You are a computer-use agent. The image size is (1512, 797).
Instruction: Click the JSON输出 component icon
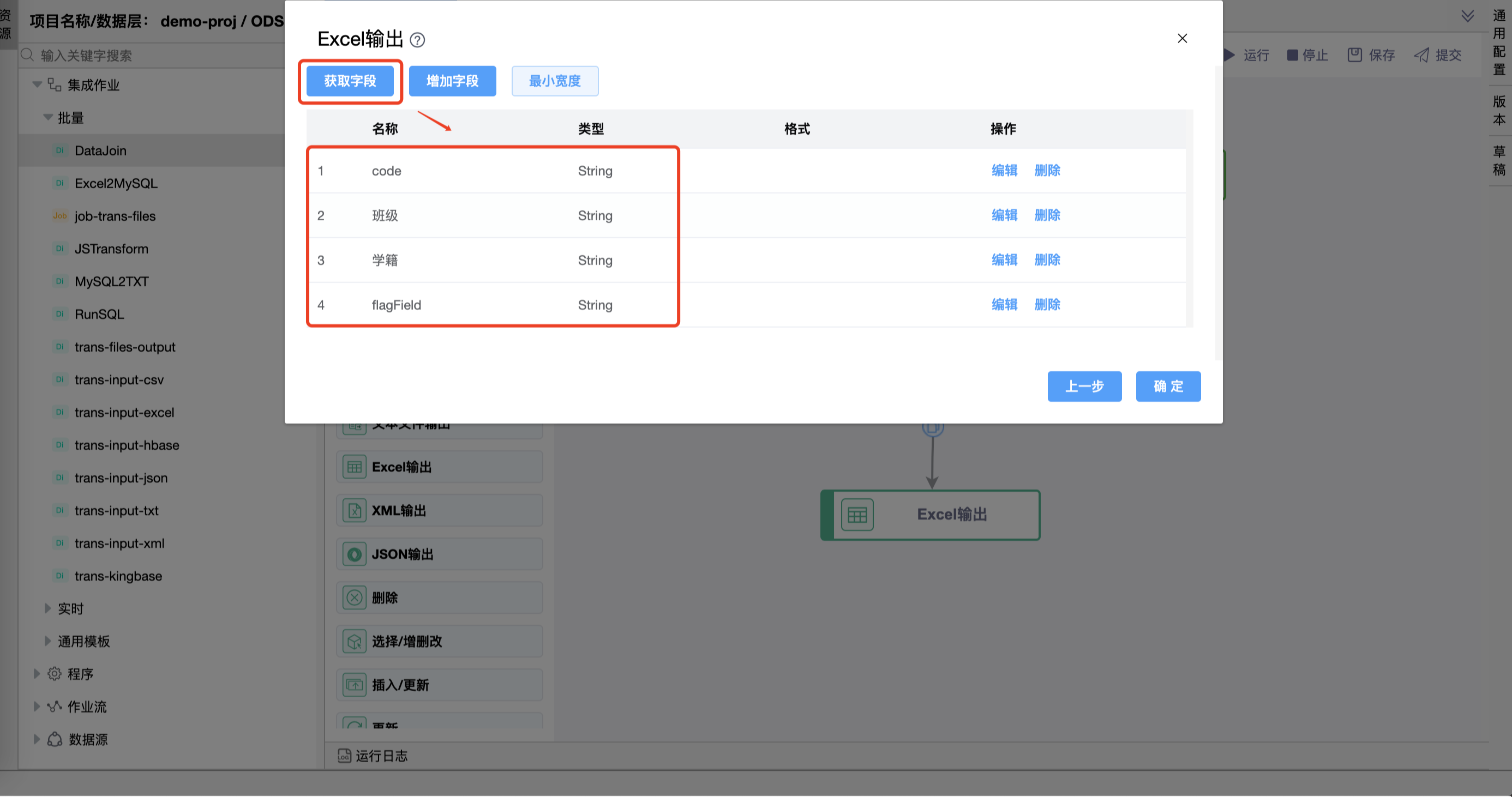coord(355,555)
